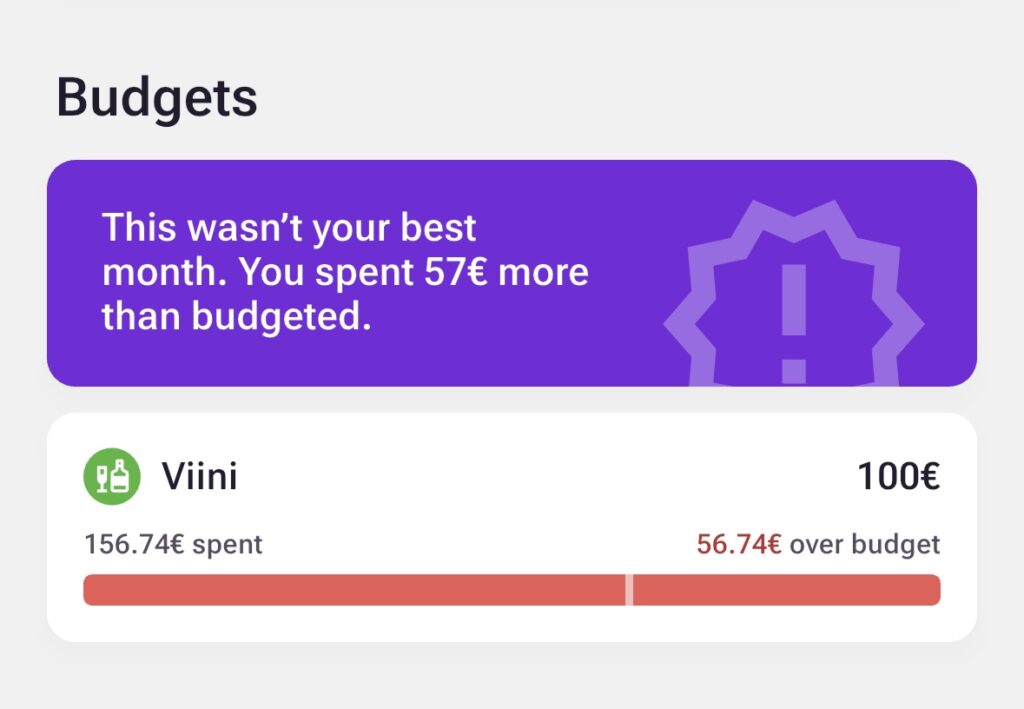Click the Budgets heading

(x=157, y=98)
